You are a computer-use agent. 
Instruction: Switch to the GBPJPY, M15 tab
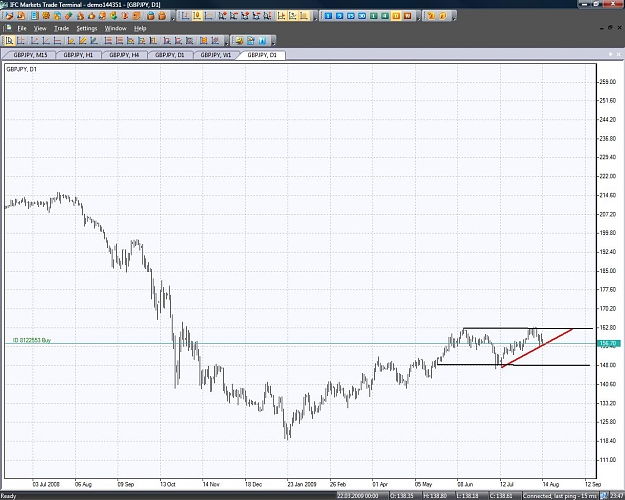point(30,55)
